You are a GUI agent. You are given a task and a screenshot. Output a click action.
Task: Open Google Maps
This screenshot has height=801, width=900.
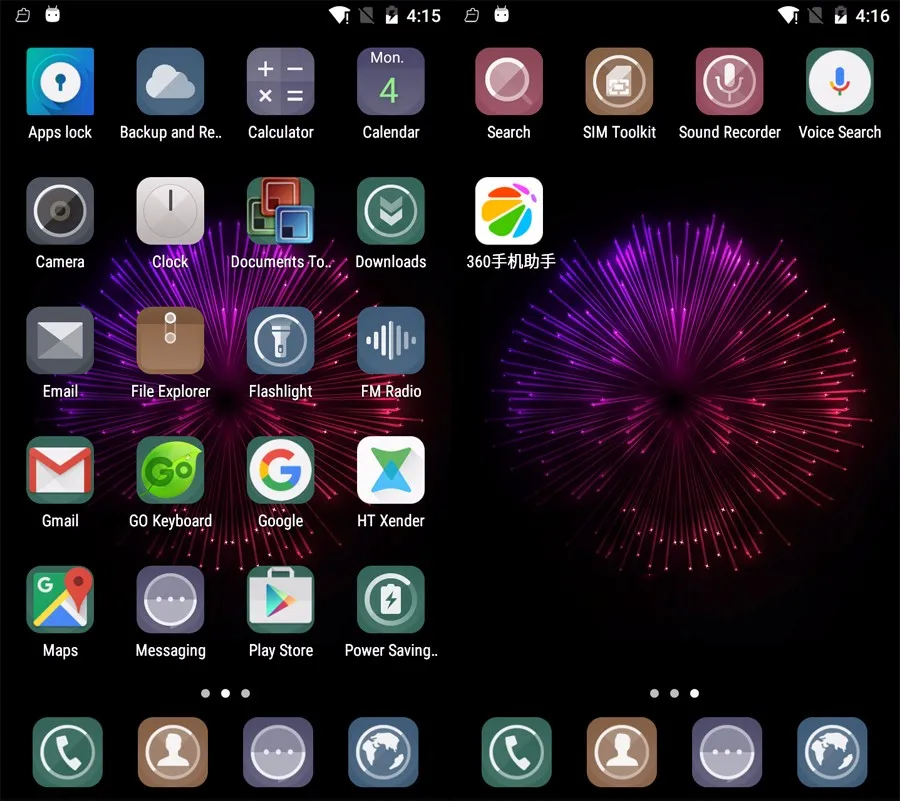[60, 600]
